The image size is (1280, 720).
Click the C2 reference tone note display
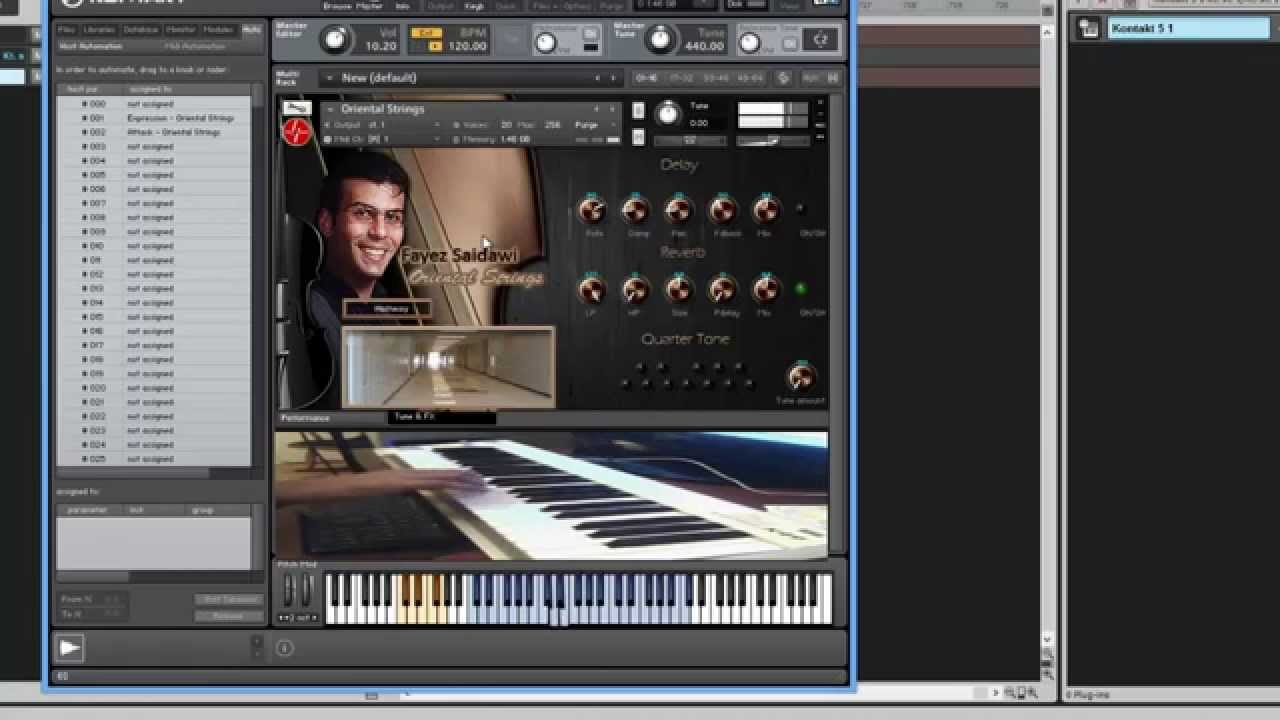821,40
